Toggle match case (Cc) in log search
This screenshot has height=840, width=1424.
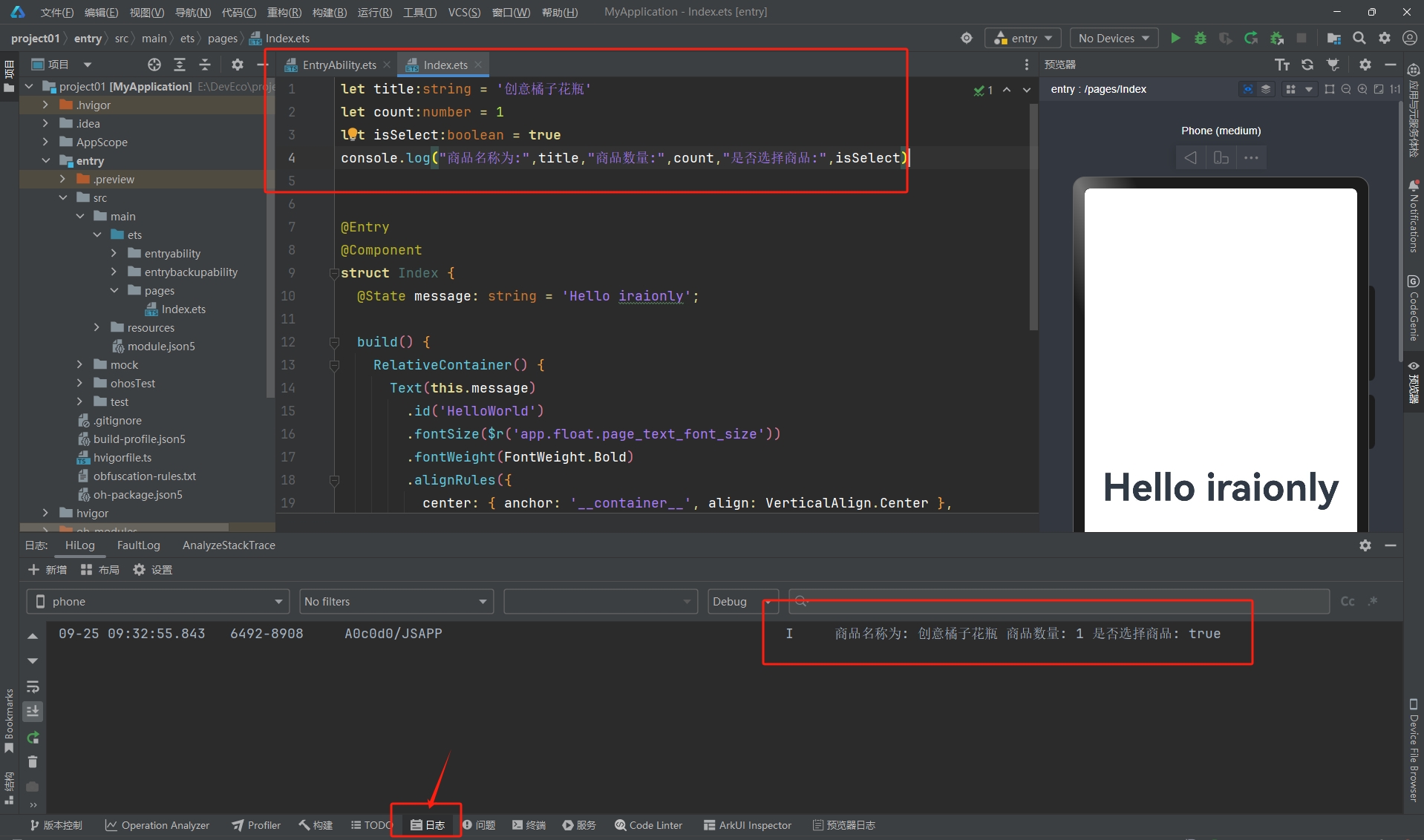point(1348,601)
